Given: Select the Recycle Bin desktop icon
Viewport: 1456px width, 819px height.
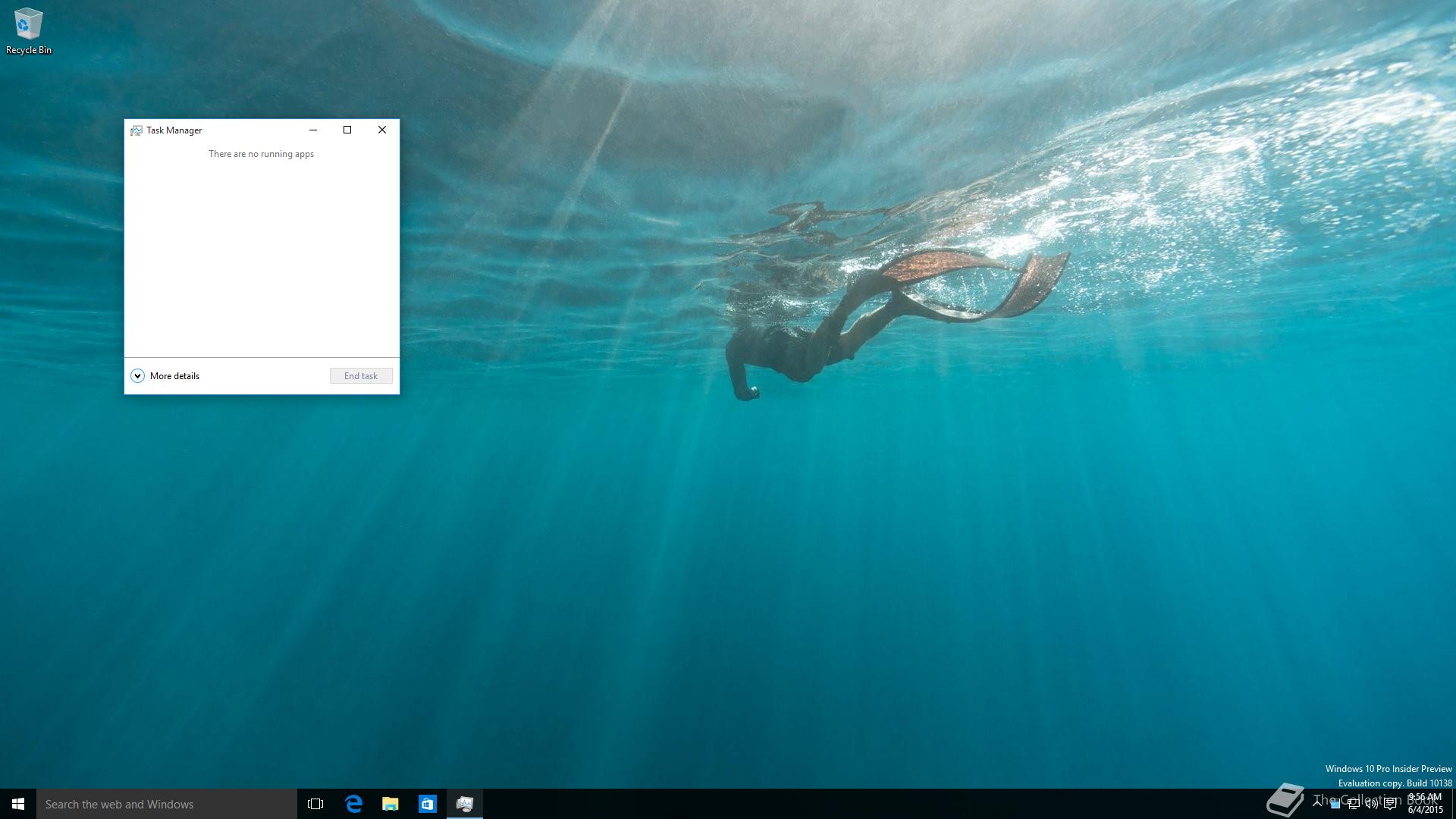Looking at the screenshot, I should point(29,31).
